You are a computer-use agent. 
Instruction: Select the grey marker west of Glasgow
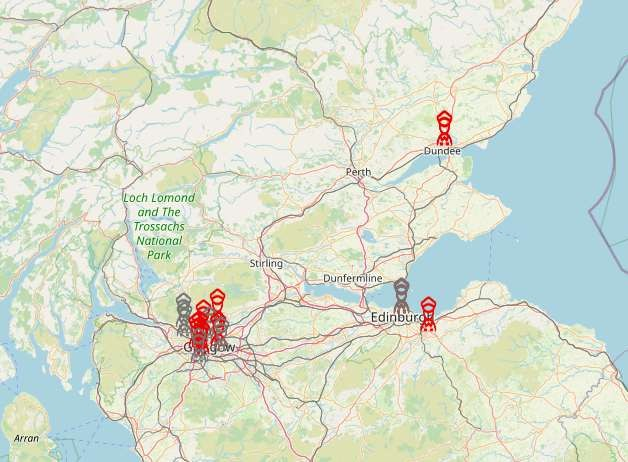[183, 314]
